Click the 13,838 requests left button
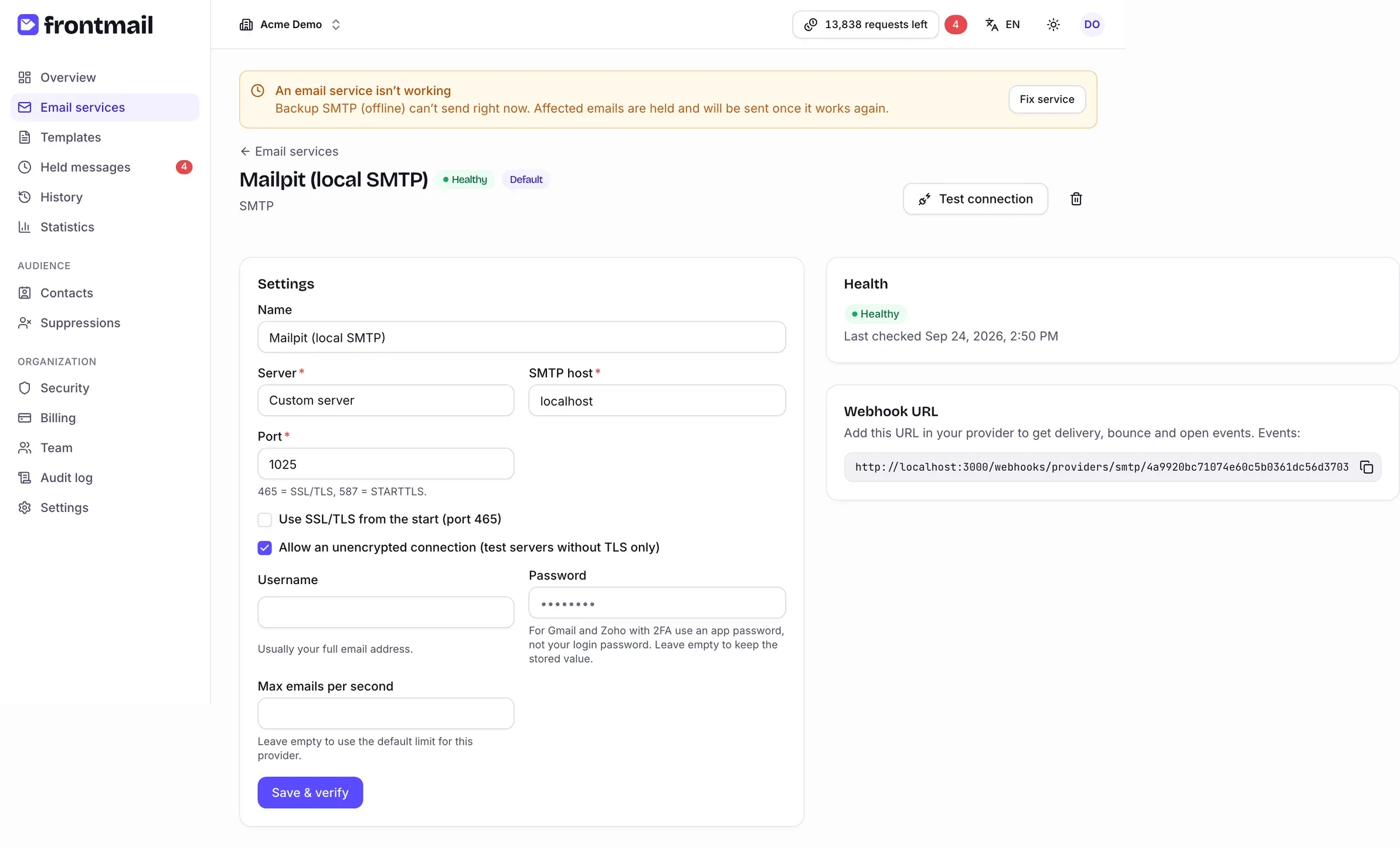This screenshot has height=848, width=1400. (x=865, y=25)
